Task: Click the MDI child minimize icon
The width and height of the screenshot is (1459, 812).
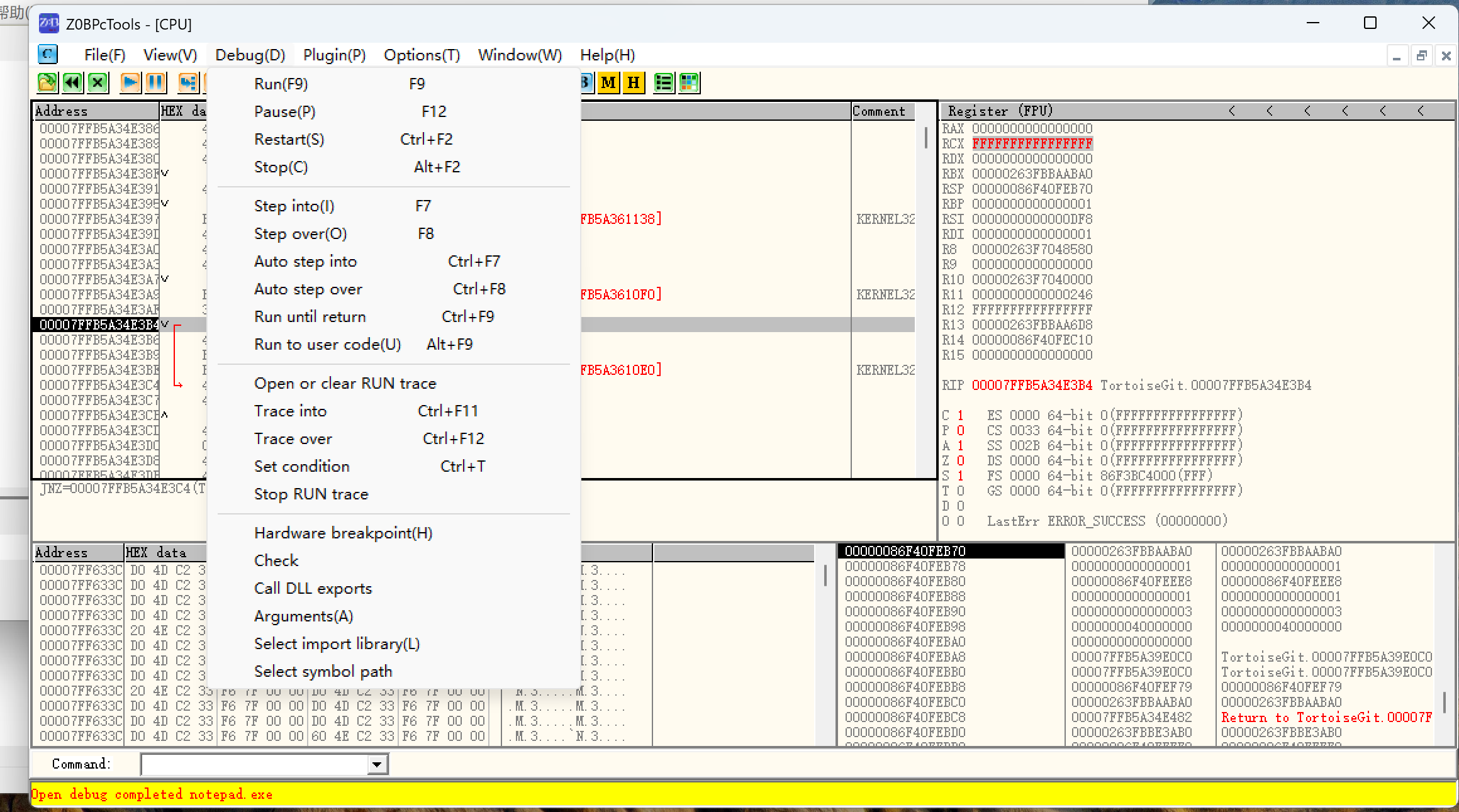Action: click(1397, 55)
